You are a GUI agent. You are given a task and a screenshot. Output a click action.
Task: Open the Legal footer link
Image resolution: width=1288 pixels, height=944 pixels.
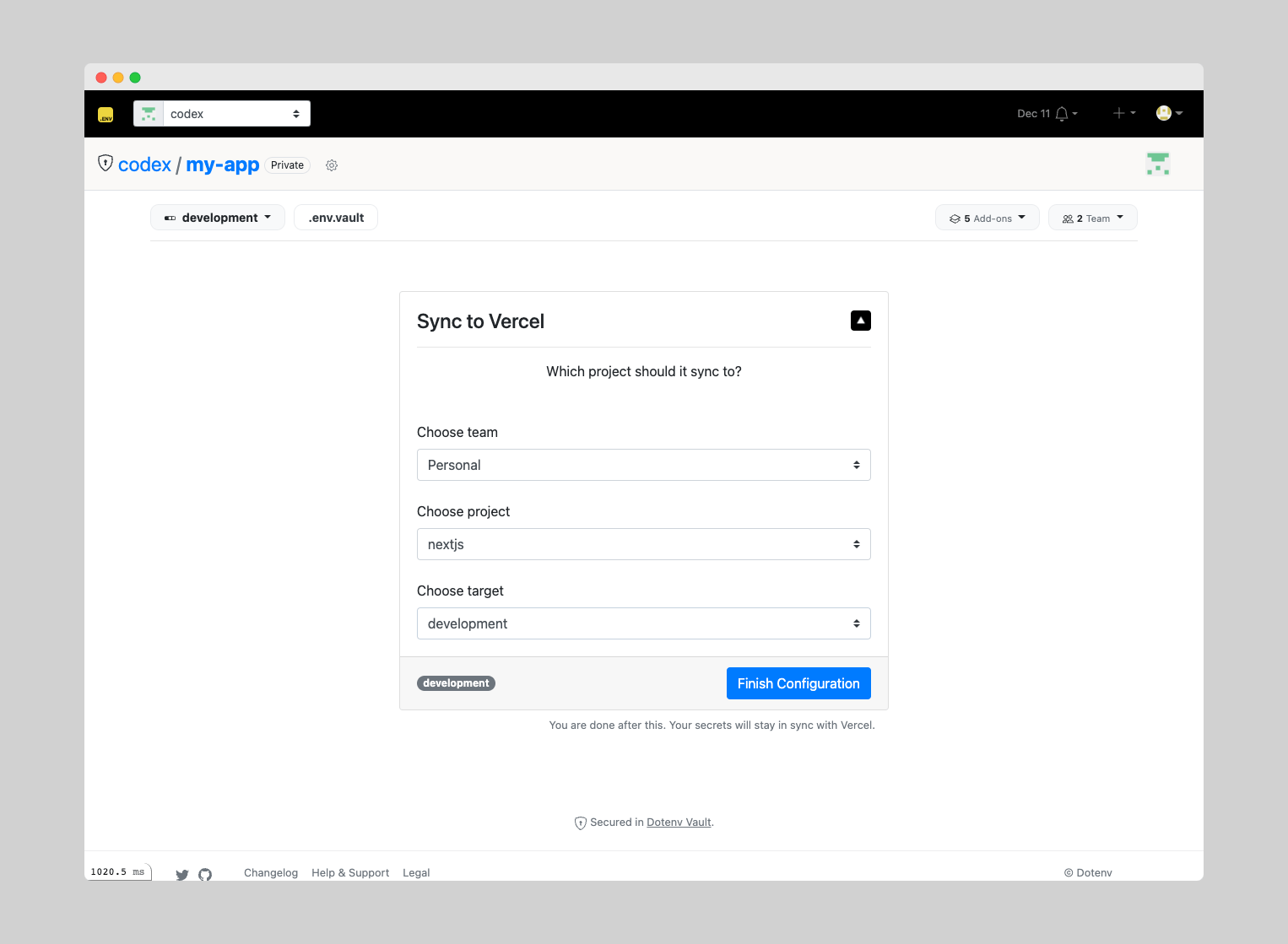[x=416, y=873]
